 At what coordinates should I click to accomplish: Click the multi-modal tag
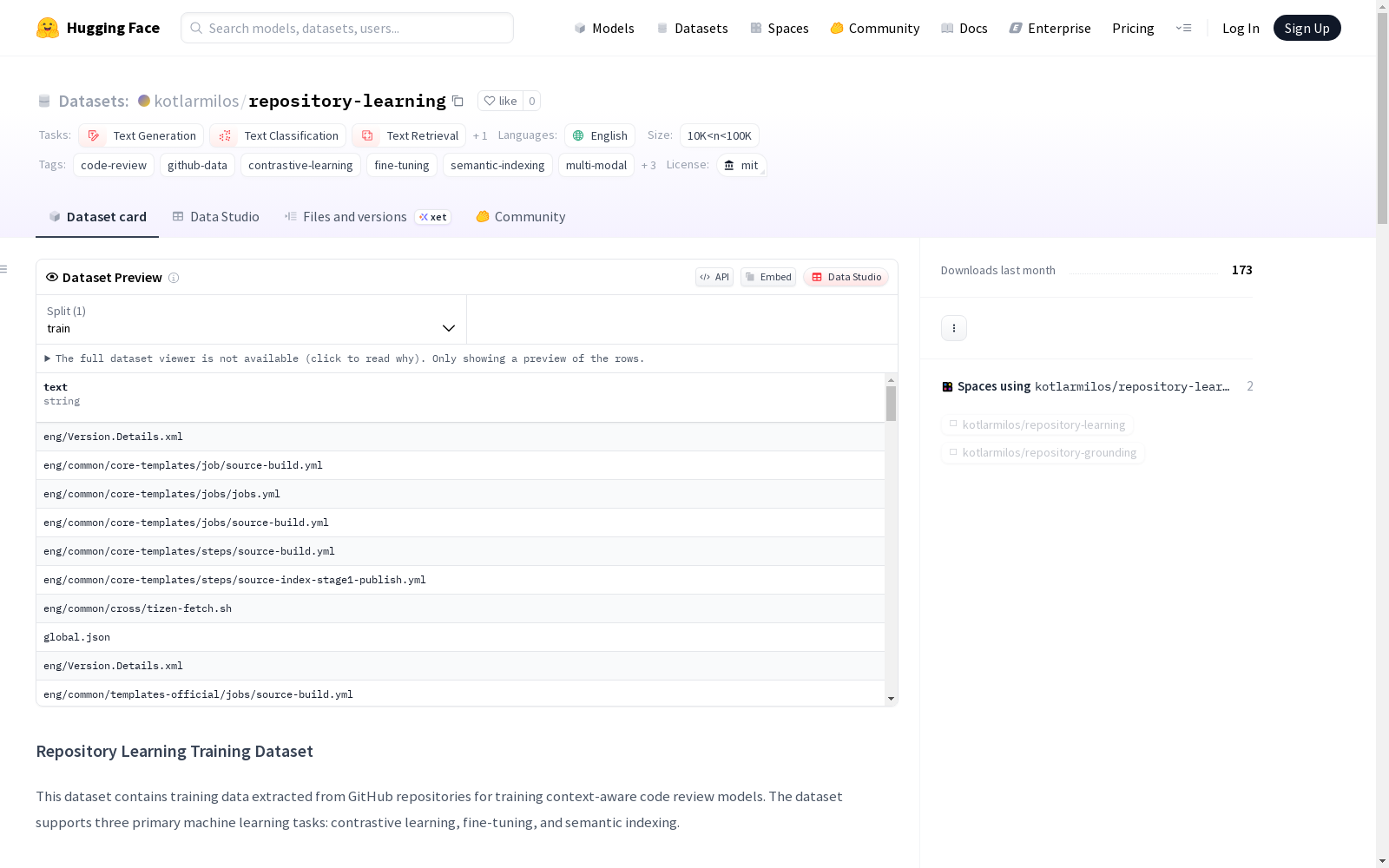click(x=596, y=165)
